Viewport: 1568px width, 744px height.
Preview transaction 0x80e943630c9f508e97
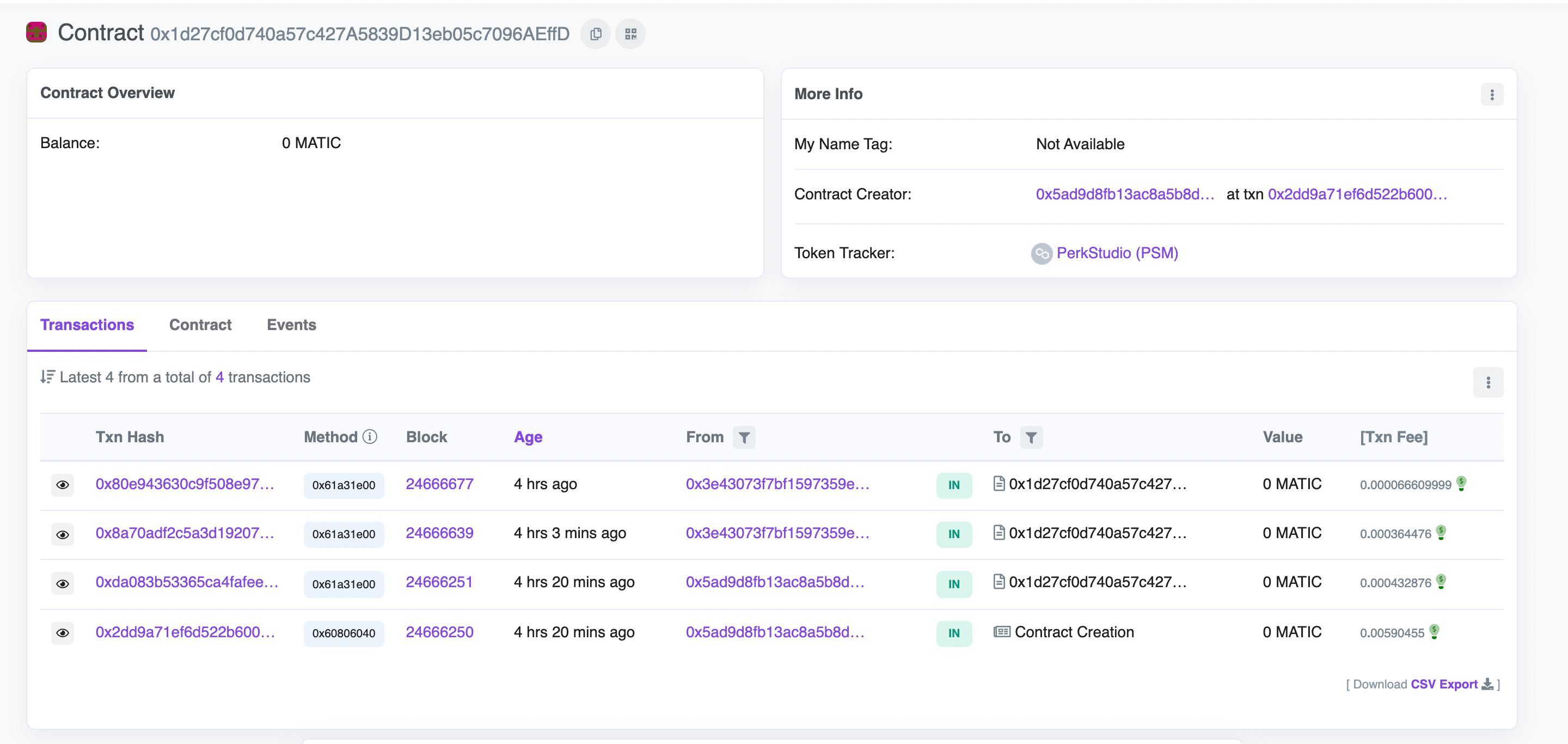(x=62, y=485)
